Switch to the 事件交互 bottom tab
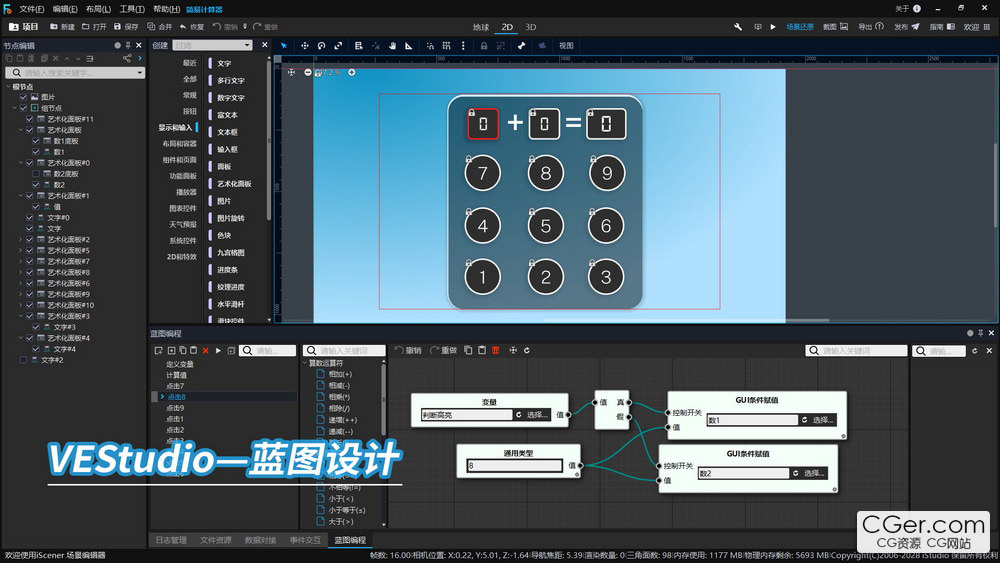 tap(305, 540)
